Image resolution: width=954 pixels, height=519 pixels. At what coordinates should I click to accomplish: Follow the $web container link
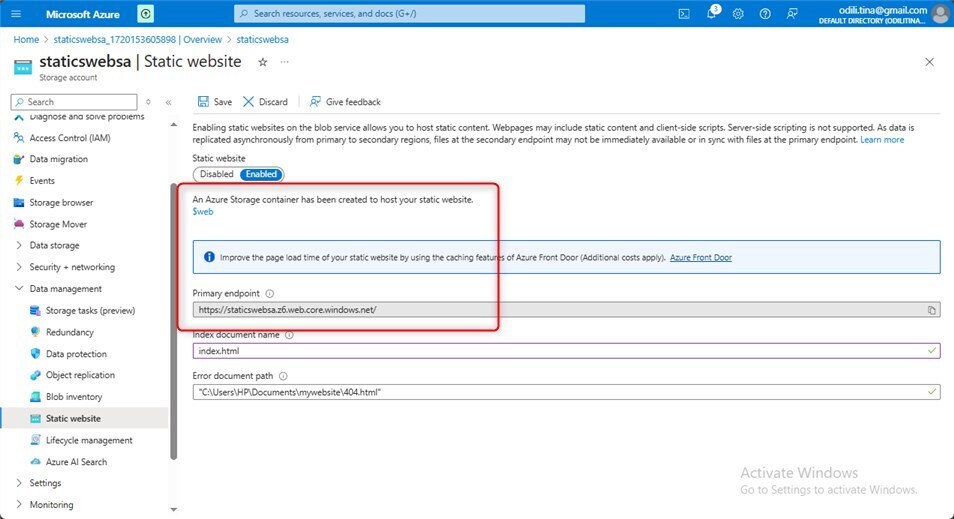click(x=203, y=212)
